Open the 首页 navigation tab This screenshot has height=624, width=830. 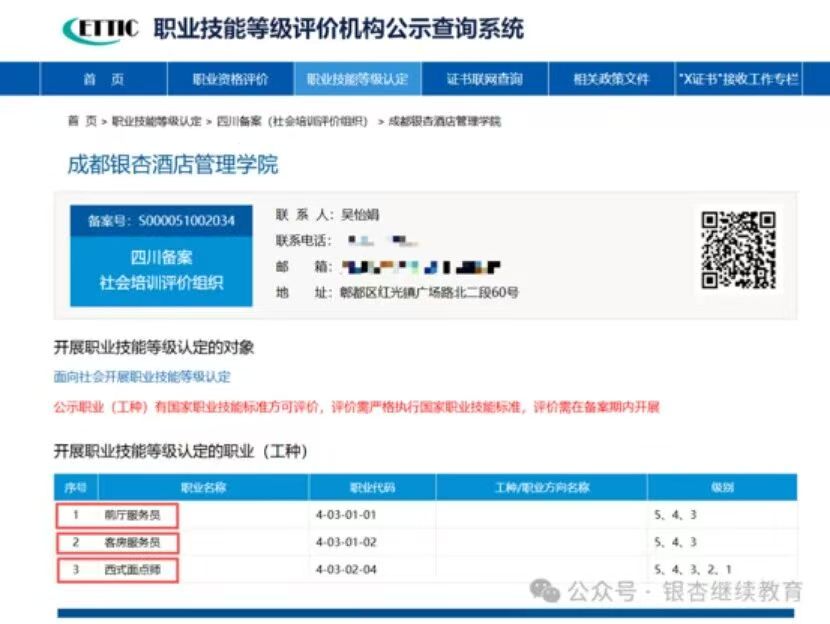pos(104,79)
